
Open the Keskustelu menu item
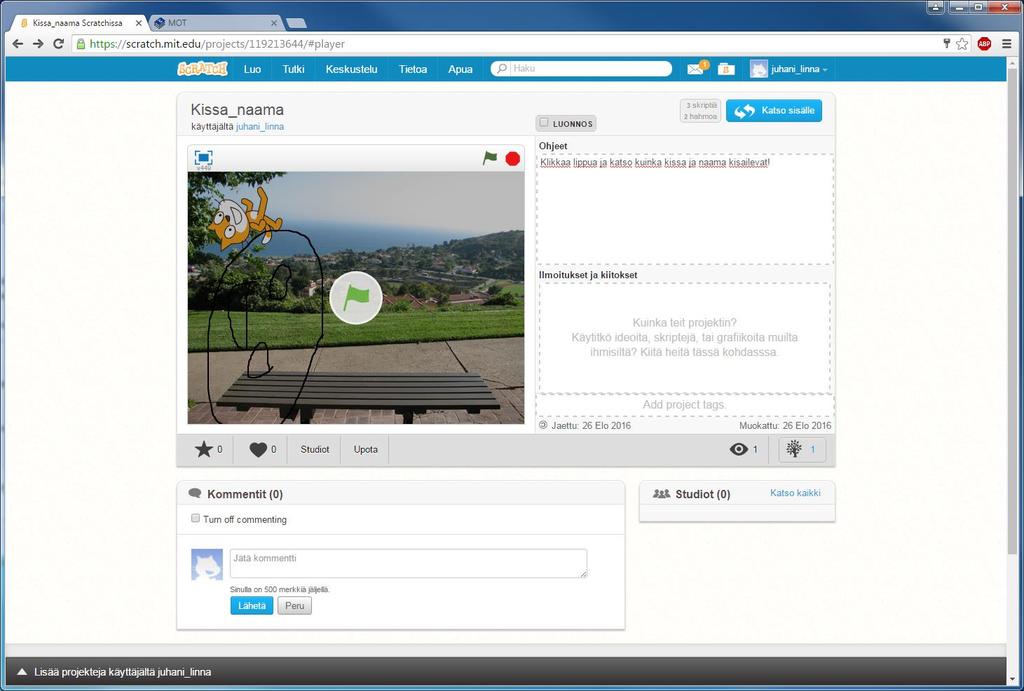(351, 69)
